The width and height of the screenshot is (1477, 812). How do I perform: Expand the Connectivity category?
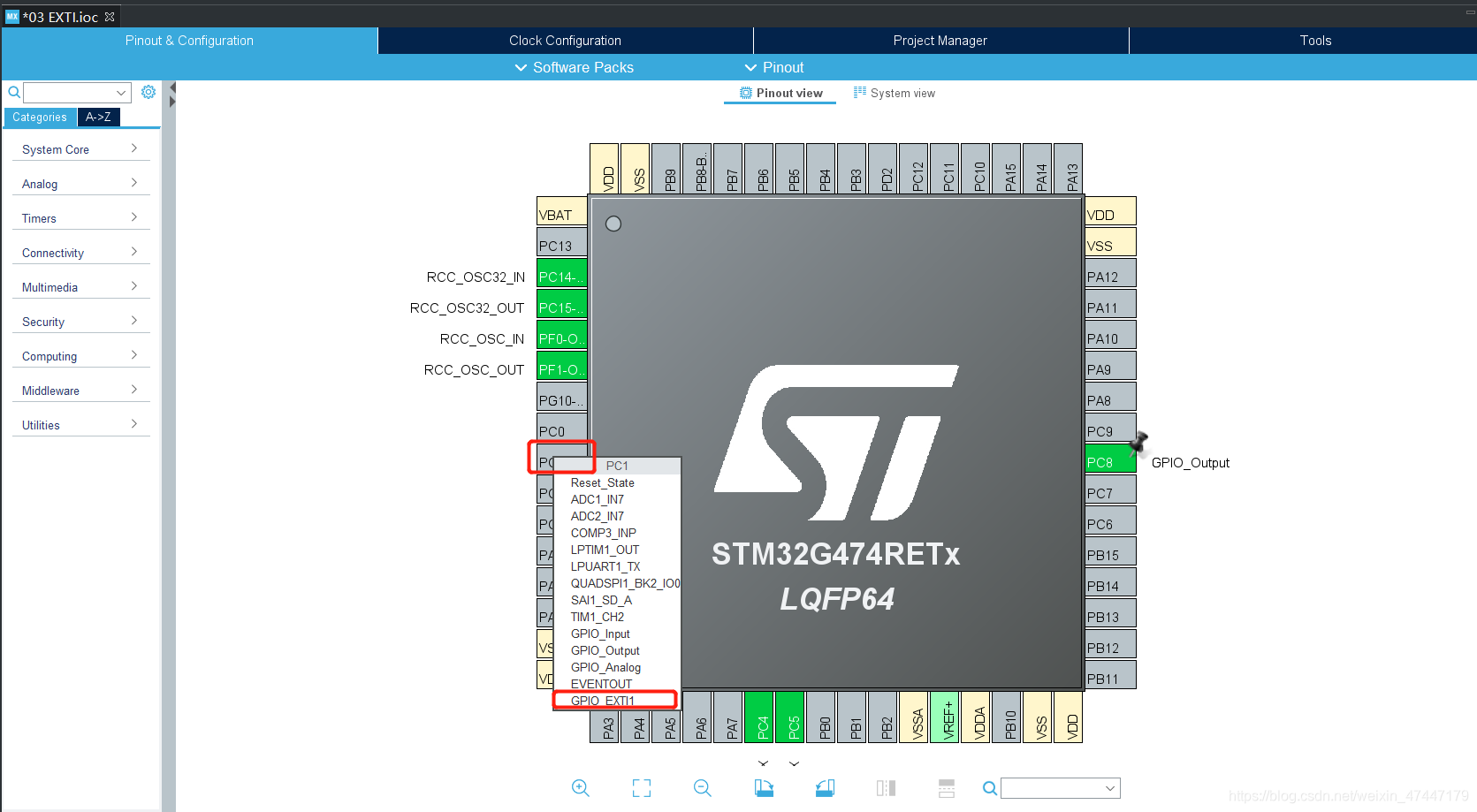[x=80, y=253]
